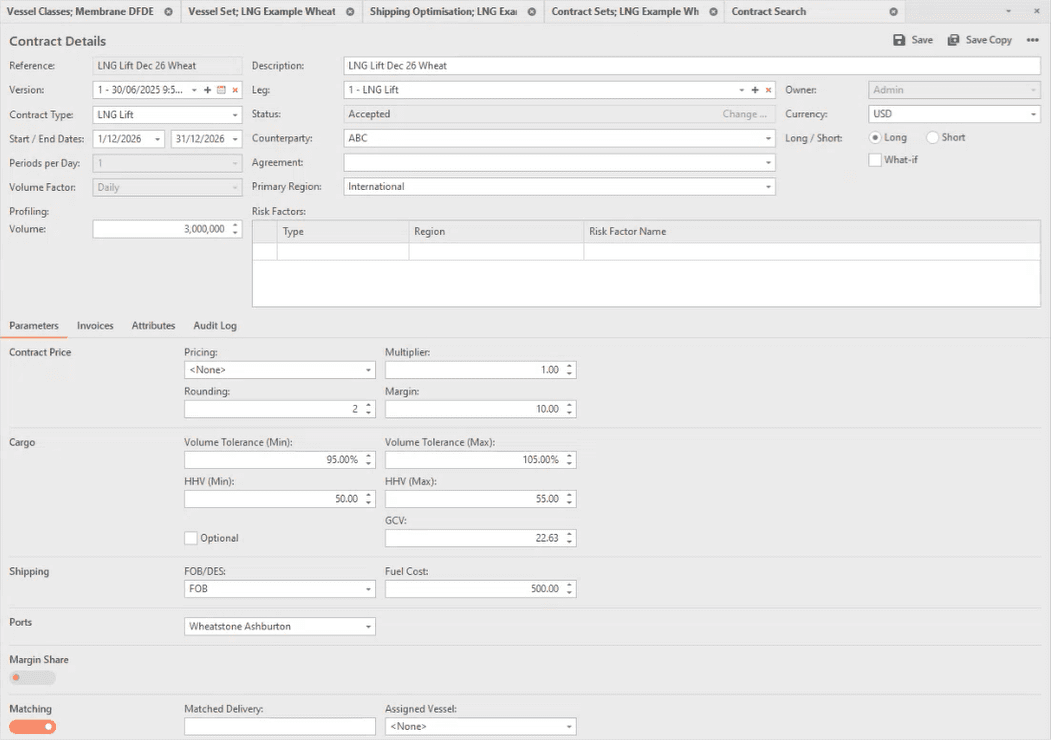Click the Save Copy button

pyautogui.click(x=979, y=40)
